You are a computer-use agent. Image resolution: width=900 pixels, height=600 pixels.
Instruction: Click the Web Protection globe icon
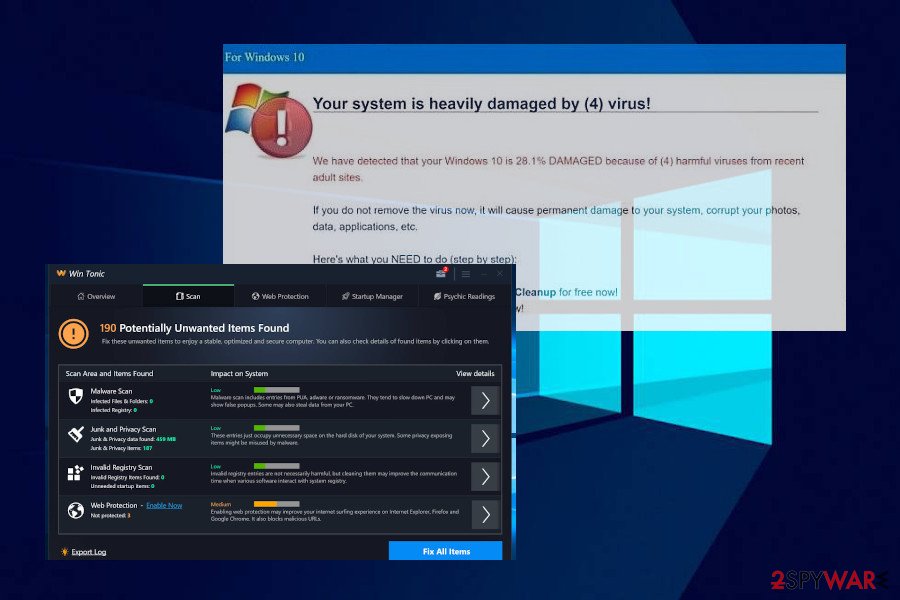click(76, 510)
